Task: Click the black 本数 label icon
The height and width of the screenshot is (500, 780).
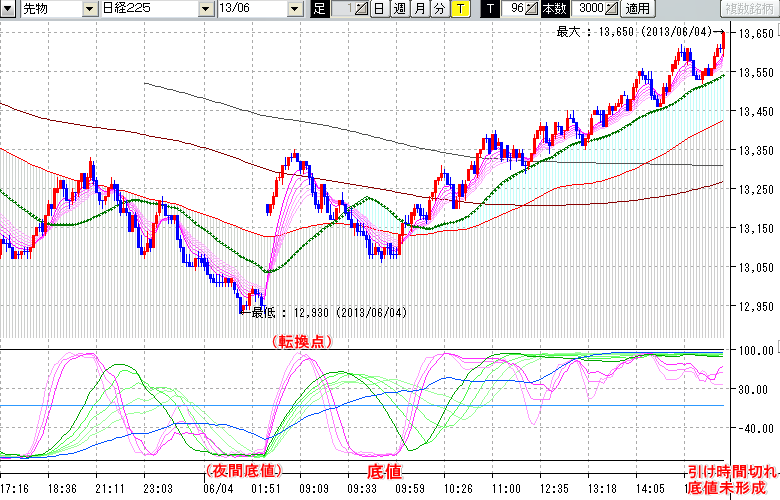Action: tap(553, 9)
